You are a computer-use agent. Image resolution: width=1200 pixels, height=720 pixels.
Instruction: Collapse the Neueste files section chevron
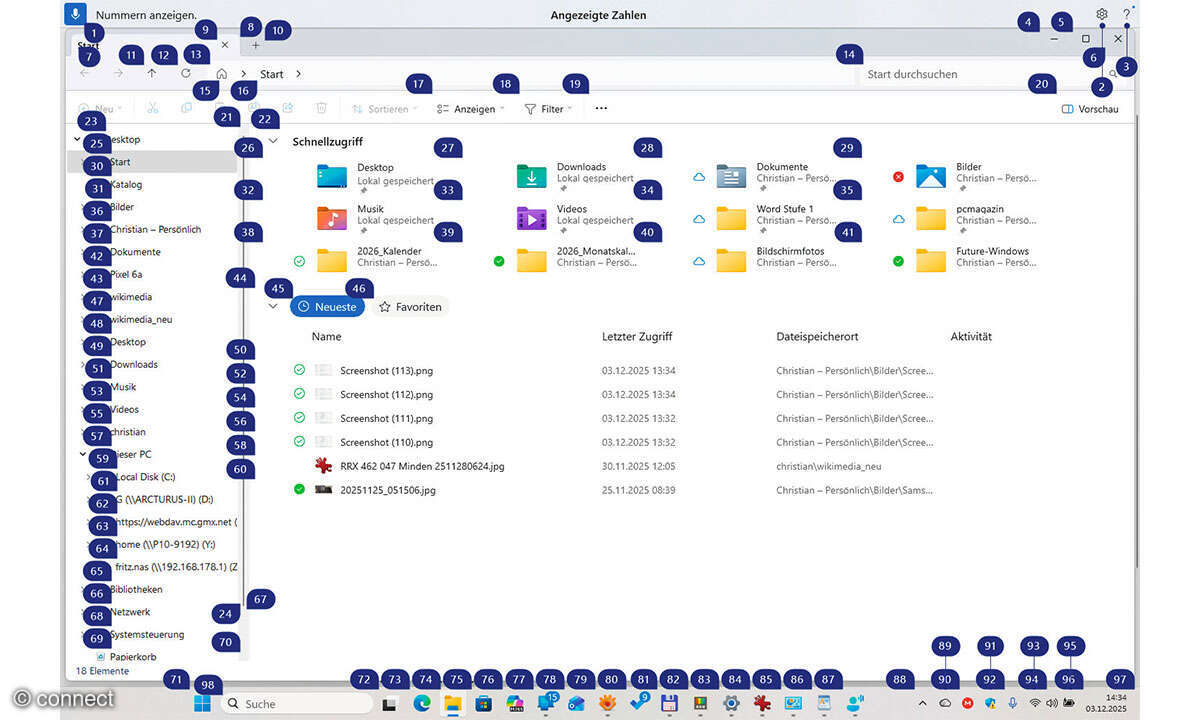274,306
